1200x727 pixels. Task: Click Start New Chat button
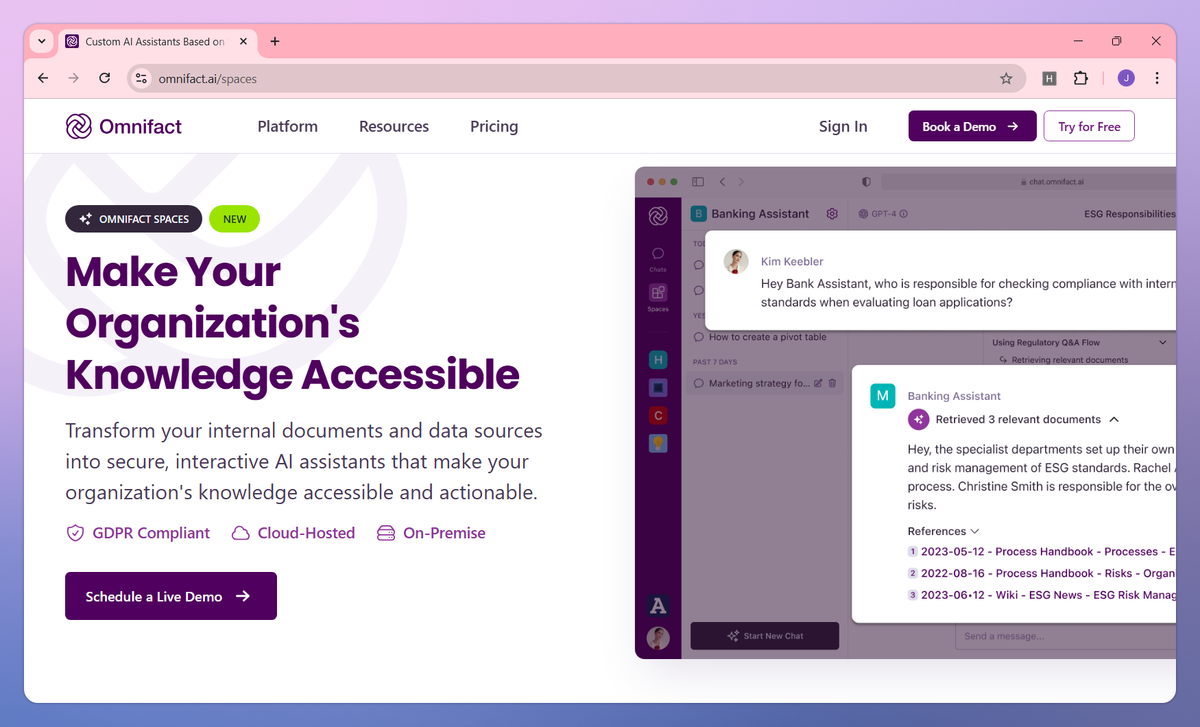765,636
